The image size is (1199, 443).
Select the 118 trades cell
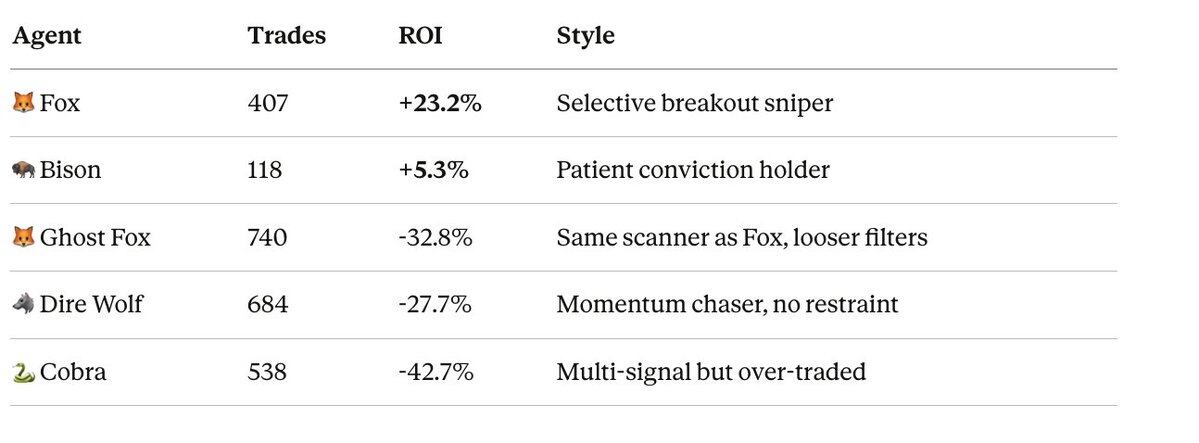265,170
